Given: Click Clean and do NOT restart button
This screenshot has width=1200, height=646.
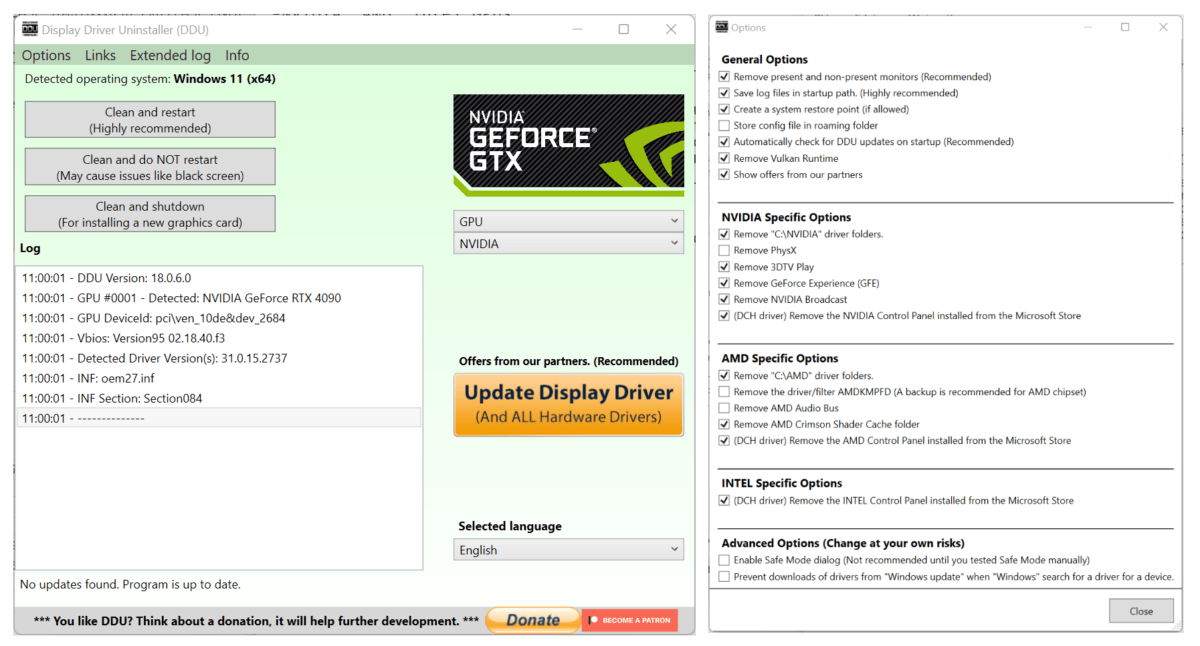Looking at the screenshot, I should tap(150, 167).
